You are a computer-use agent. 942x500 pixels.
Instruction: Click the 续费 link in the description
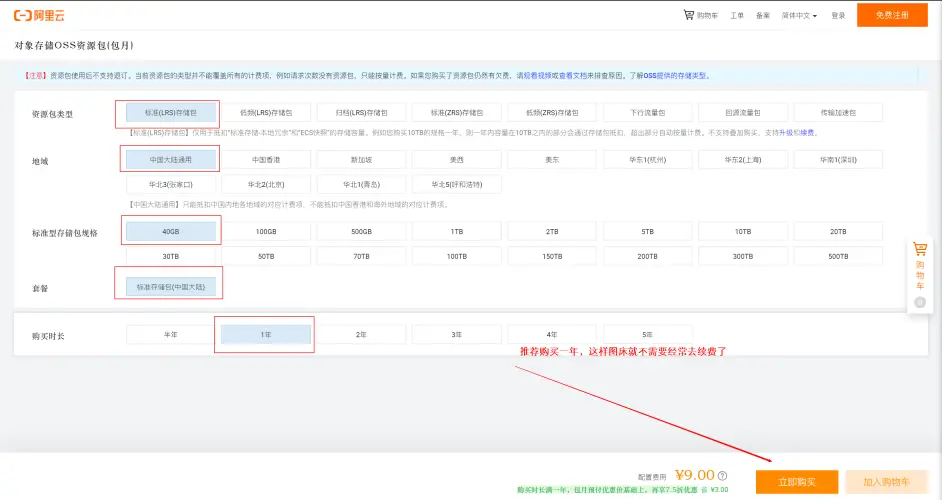tap(807, 133)
